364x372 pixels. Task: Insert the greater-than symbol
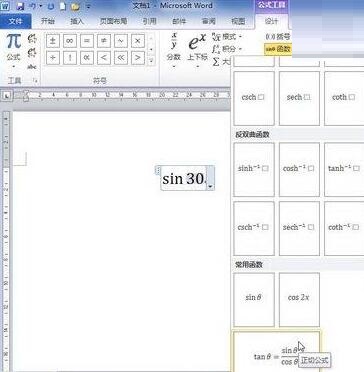point(138,58)
